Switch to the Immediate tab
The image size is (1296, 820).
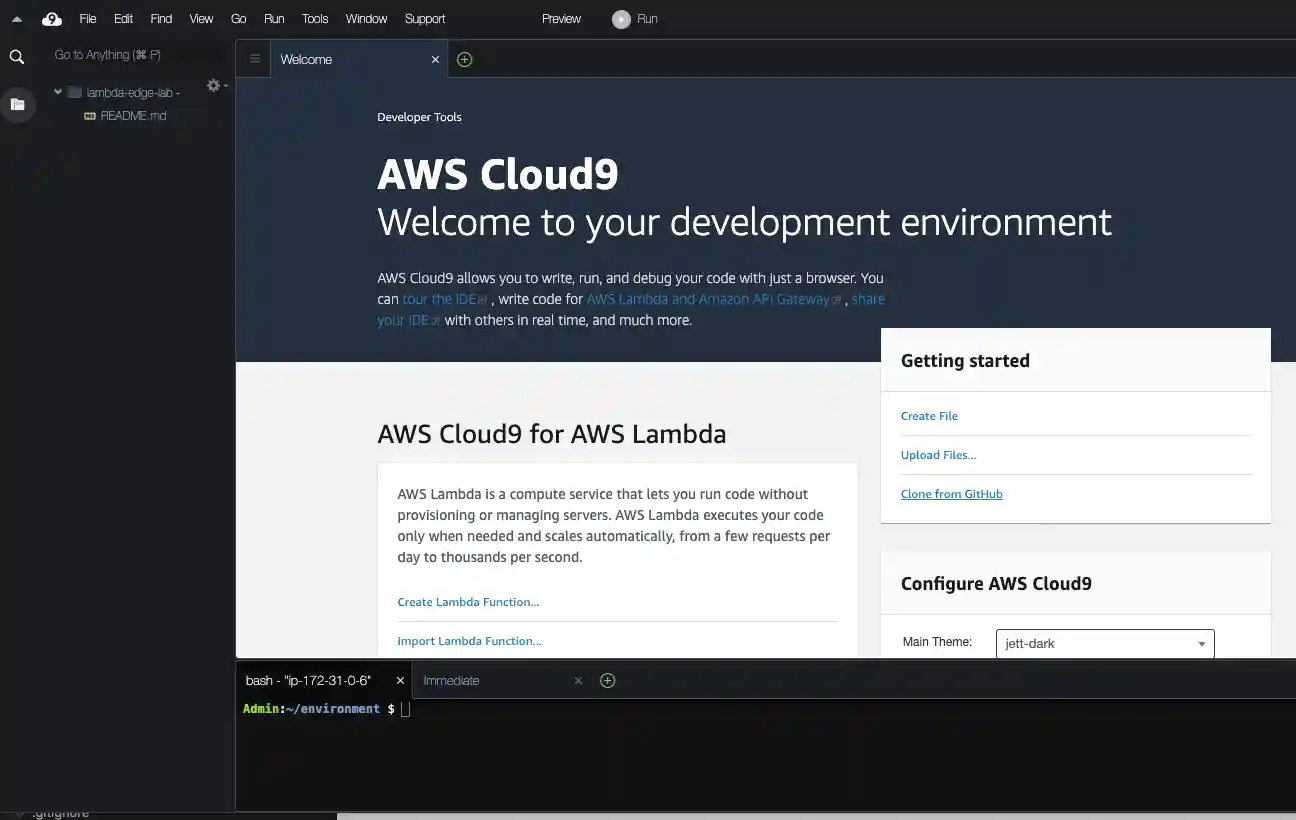(451, 681)
